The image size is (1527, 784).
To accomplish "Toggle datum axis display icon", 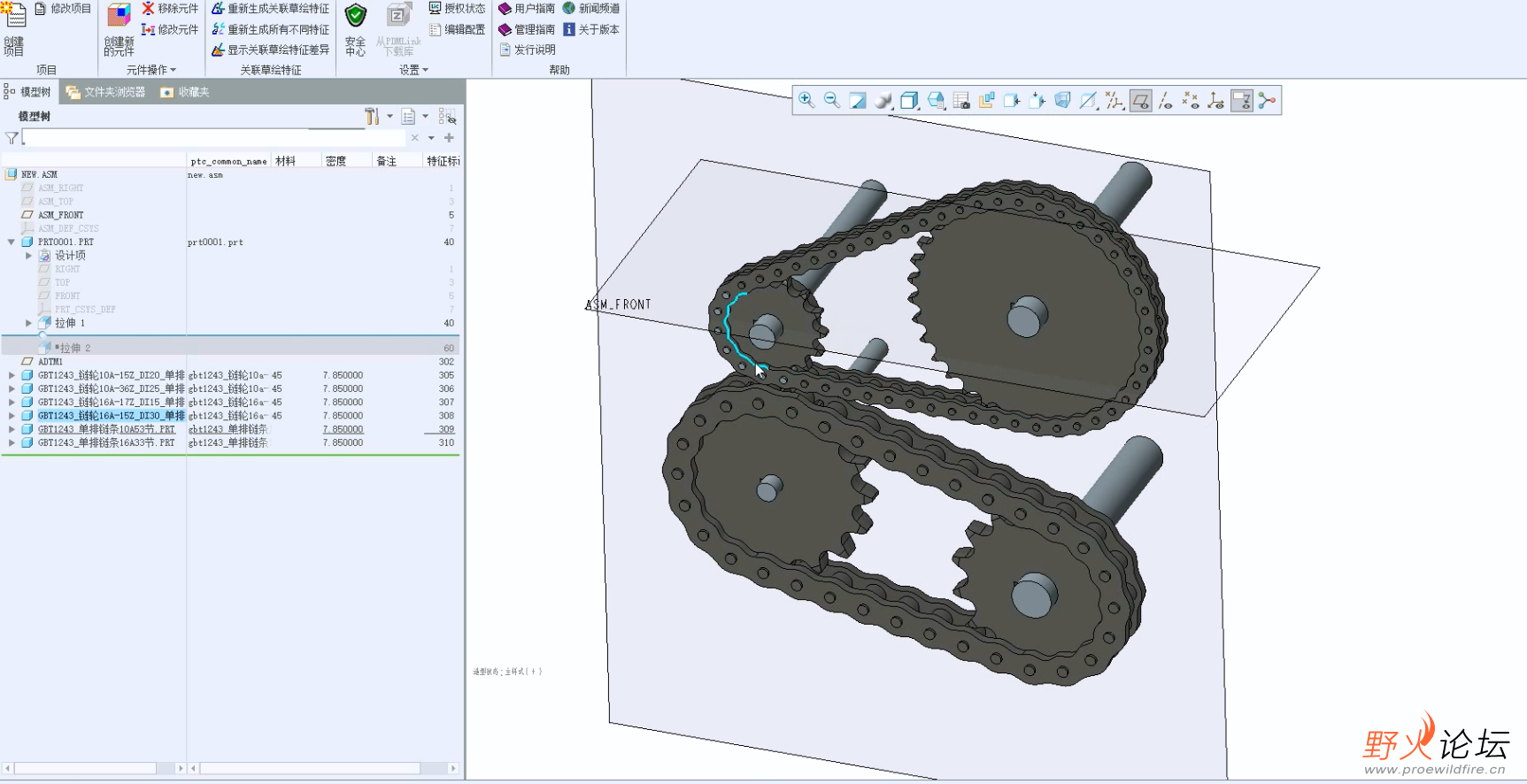I will point(1165,101).
